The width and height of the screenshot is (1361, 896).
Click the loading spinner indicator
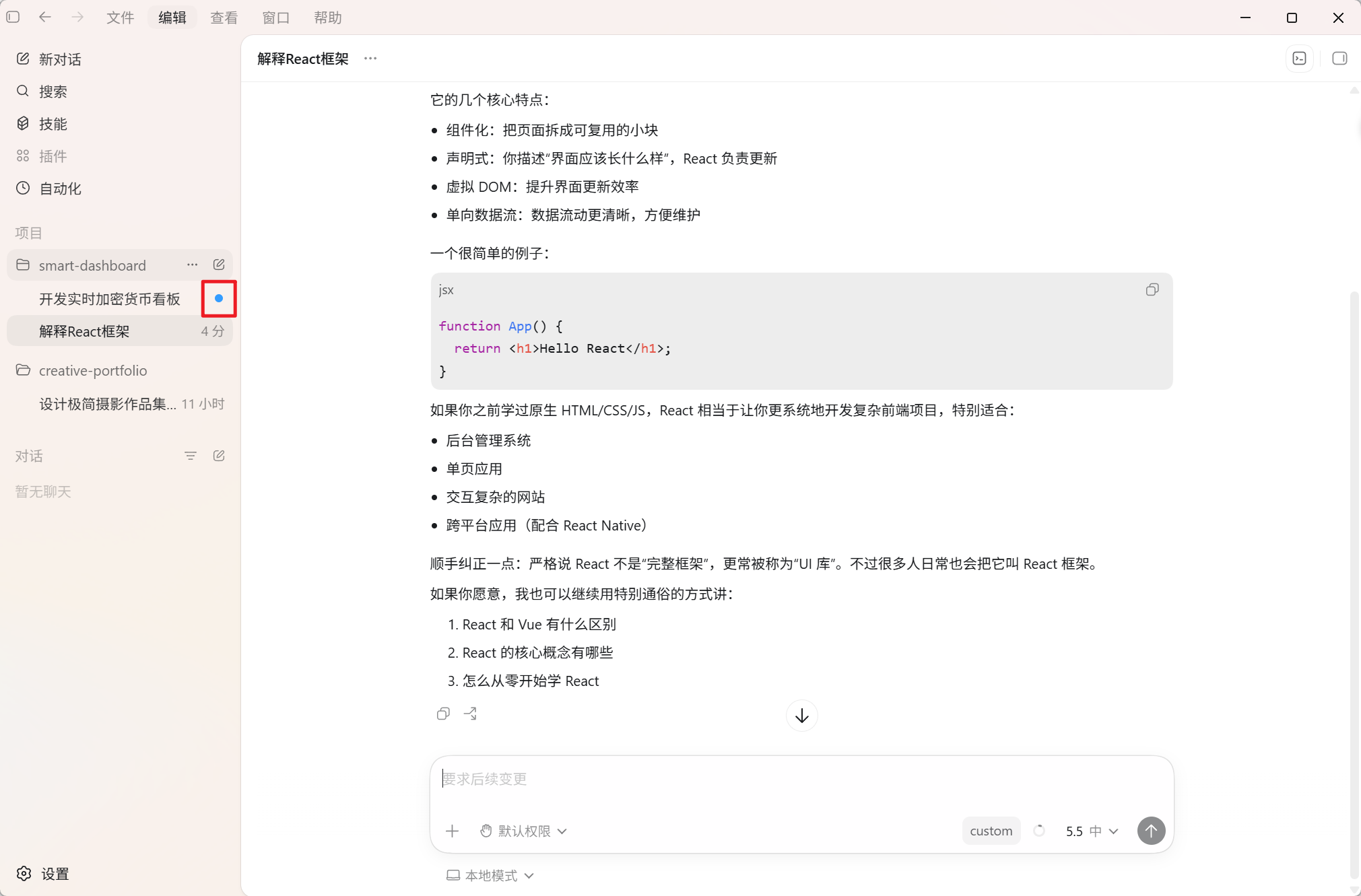click(x=1039, y=831)
